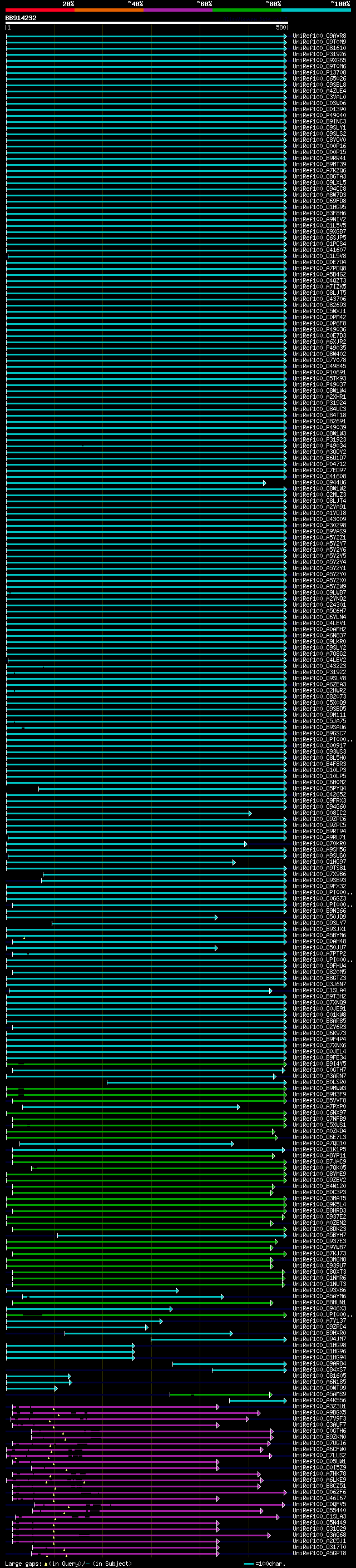Select hit label UniRef100_C3VAL0
The image size is (356, 1568).
(x=319, y=97)
